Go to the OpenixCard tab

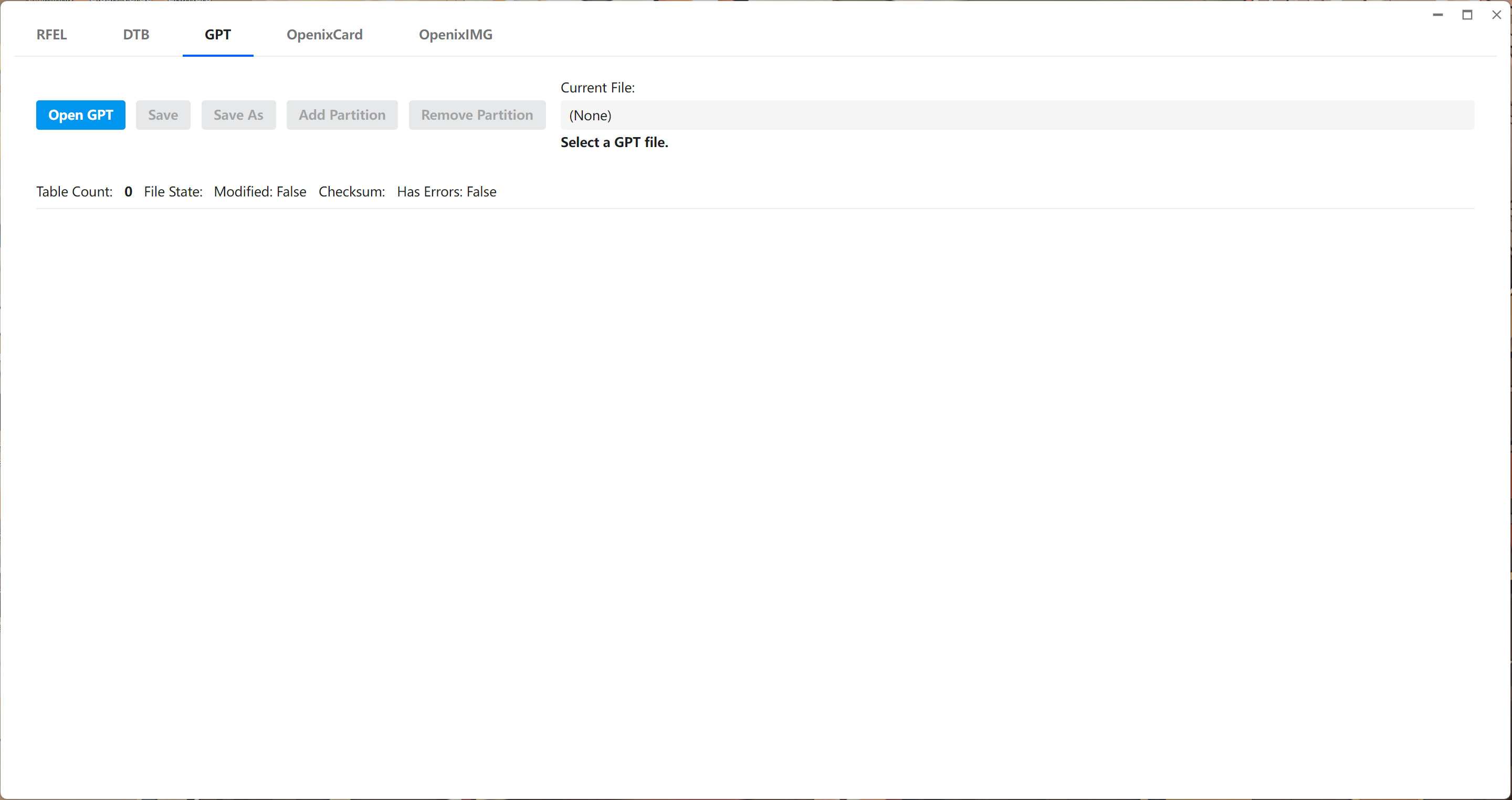click(324, 35)
